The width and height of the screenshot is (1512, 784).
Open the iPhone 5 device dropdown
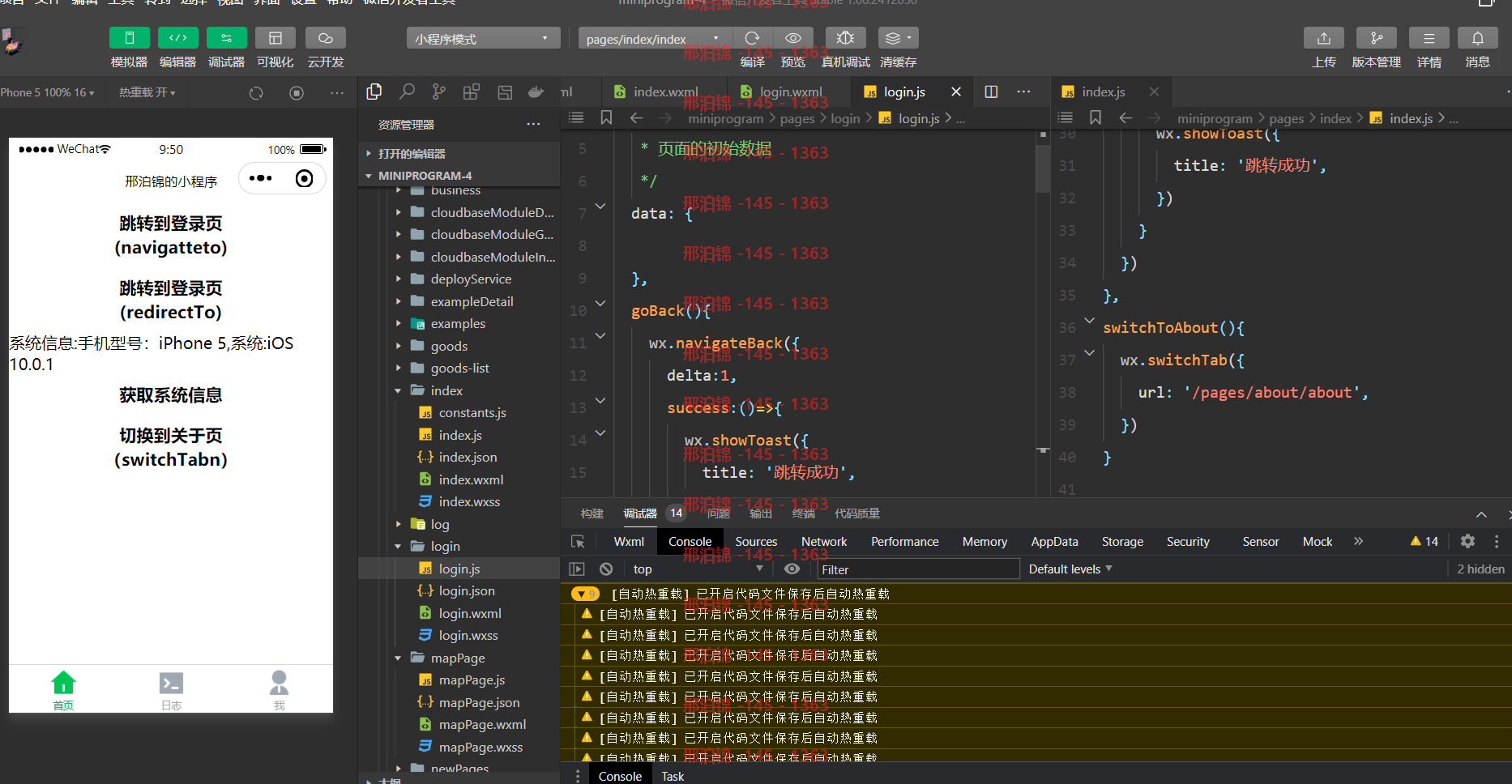(x=47, y=93)
